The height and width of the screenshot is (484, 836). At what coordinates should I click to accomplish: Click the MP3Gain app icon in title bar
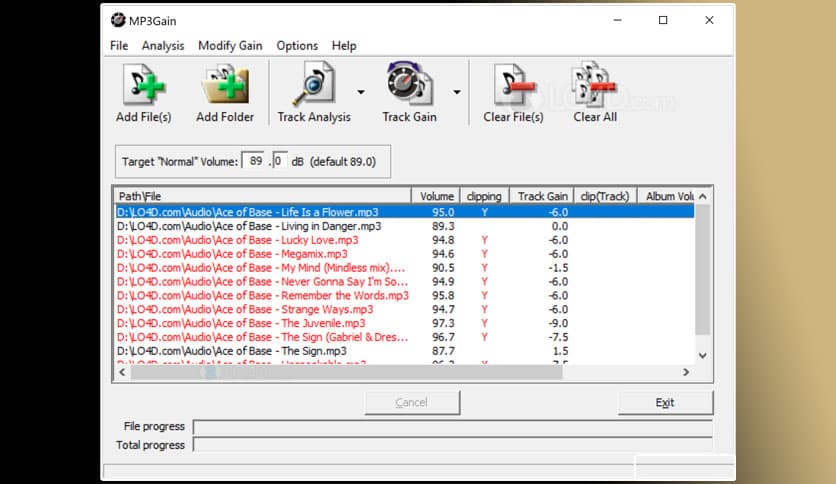coord(118,20)
